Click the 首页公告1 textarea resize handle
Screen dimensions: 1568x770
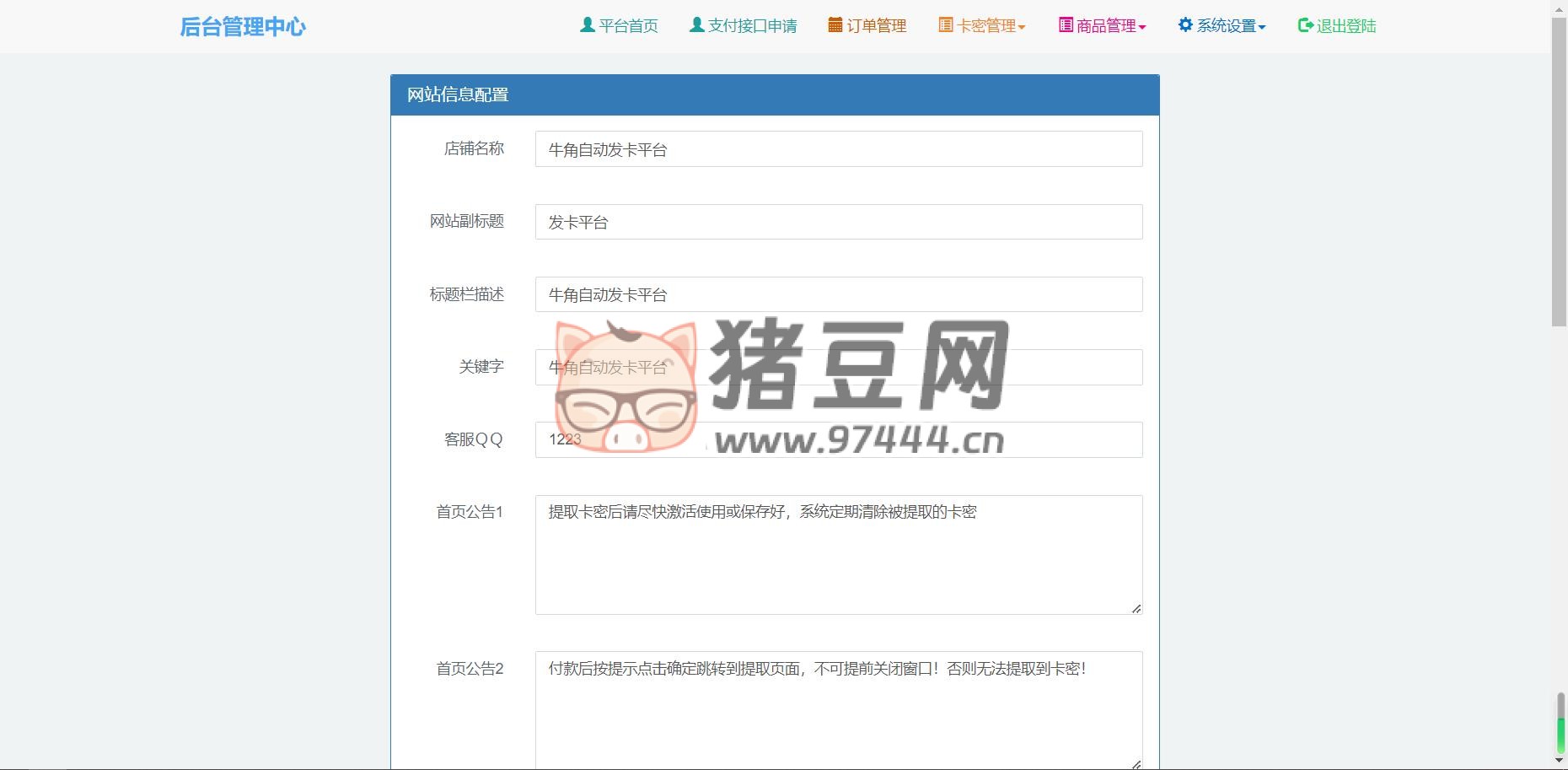1136,608
